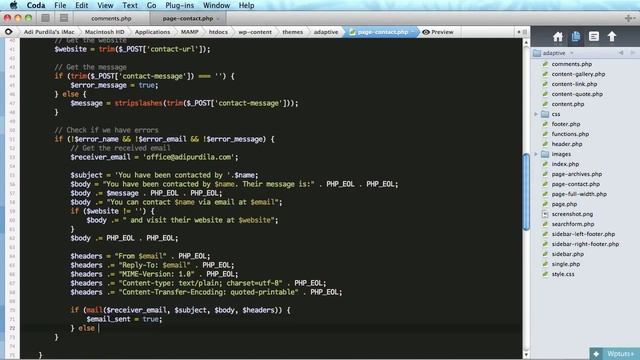This screenshot has width=640, height=360.
Task: Open content.php in the file list
Action: (x=568, y=104)
